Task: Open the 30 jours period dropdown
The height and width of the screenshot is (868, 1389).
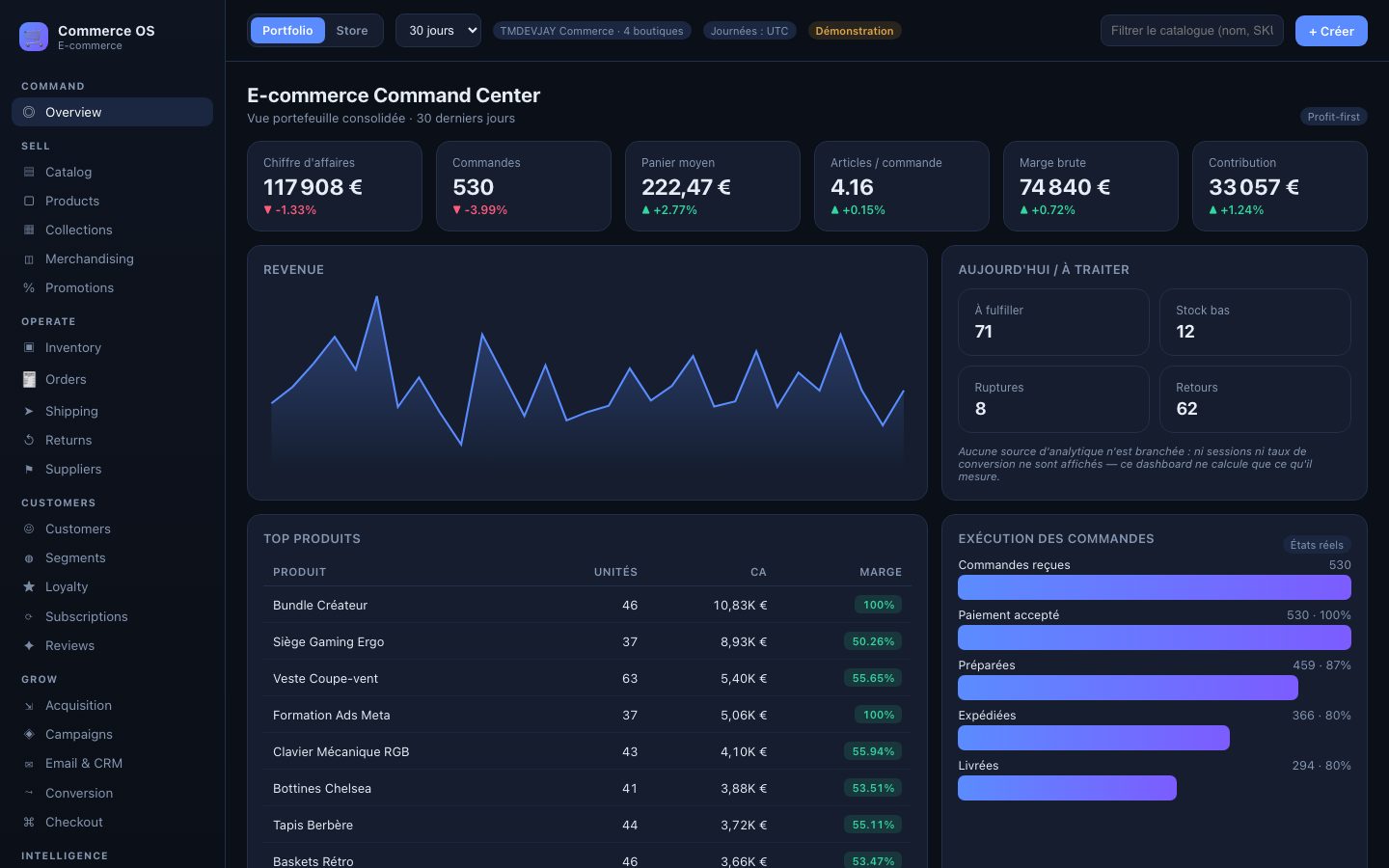Action: pyautogui.click(x=438, y=30)
